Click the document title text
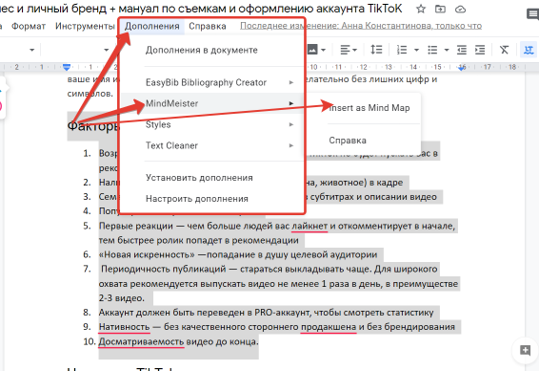This screenshot has width=539, height=371. 201,8
